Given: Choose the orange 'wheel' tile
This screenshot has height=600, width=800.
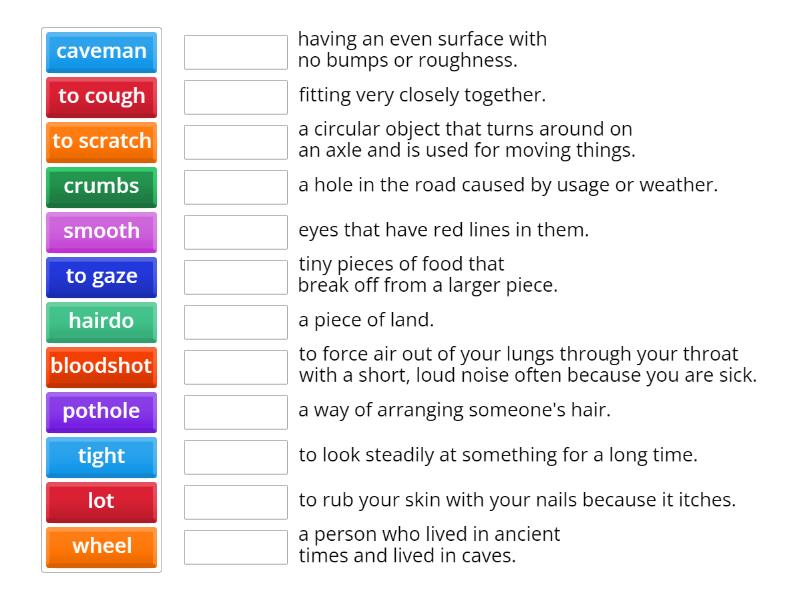Looking at the screenshot, I should coord(101,546).
